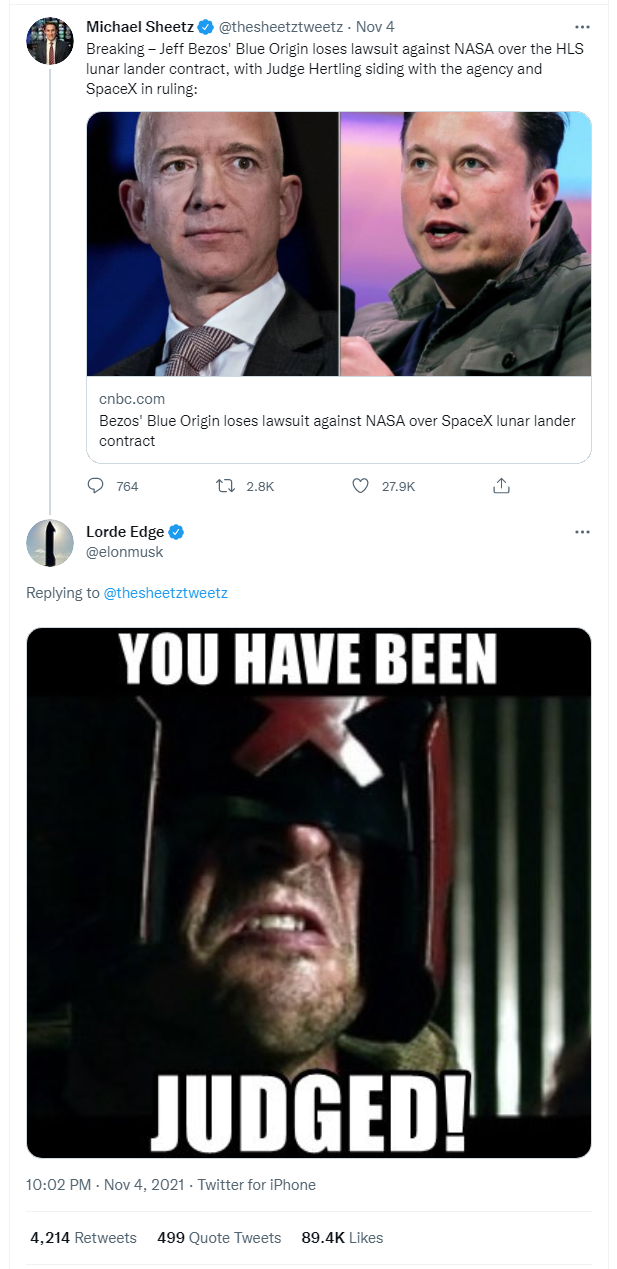
Task: Open more options on Lorde Edge's tweet
Action: pos(582,532)
